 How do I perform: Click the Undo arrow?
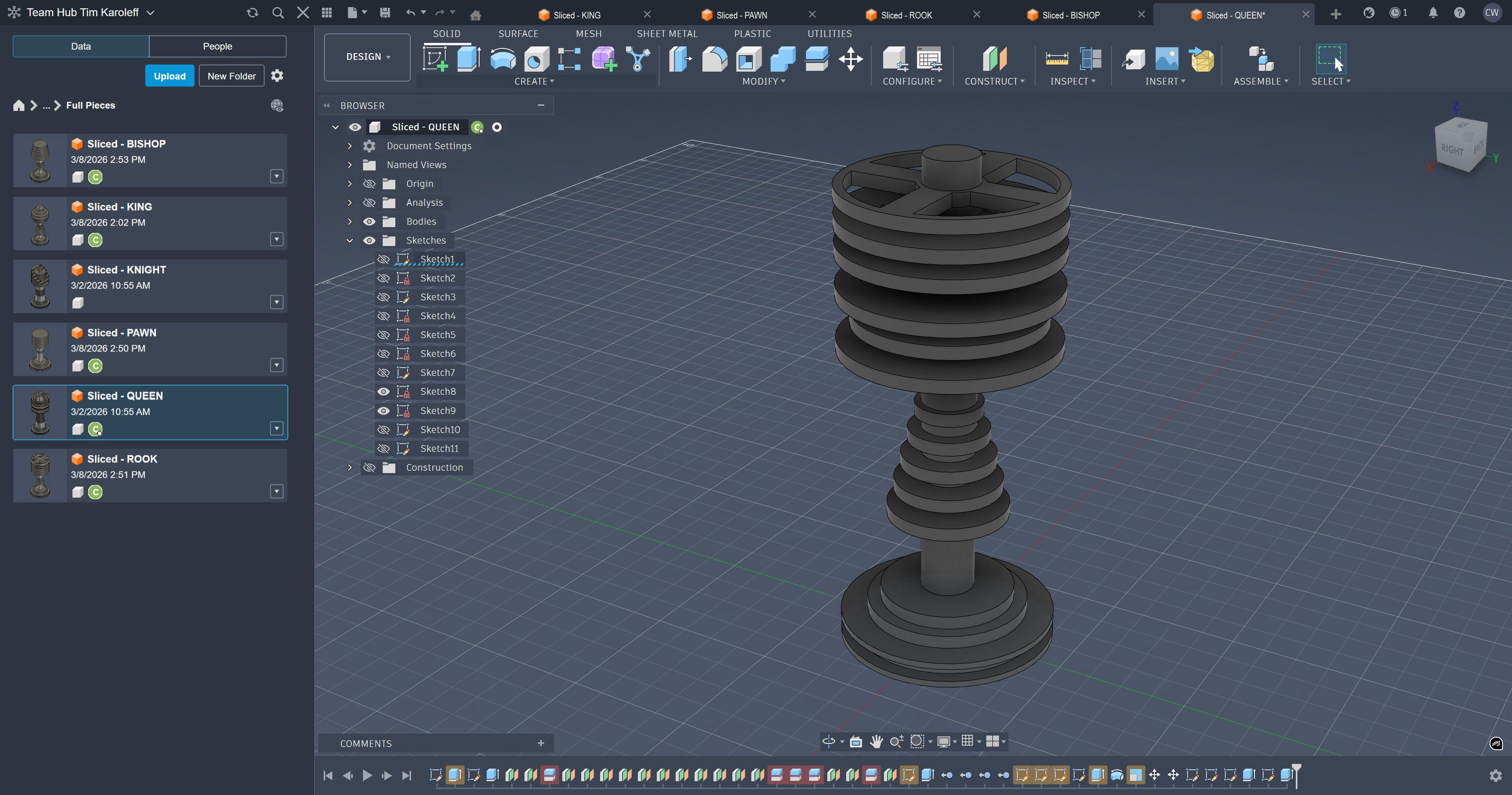(x=410, y=13)
